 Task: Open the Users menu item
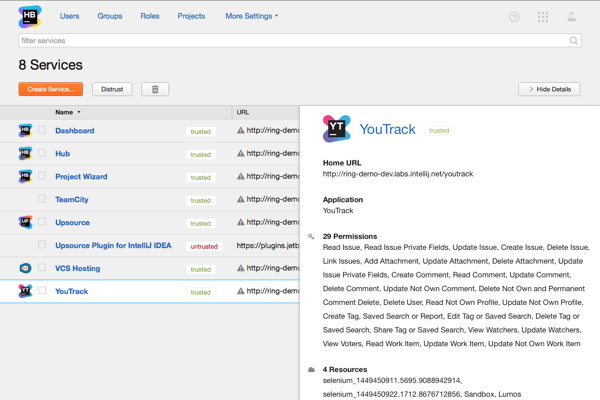pos(70,16)
